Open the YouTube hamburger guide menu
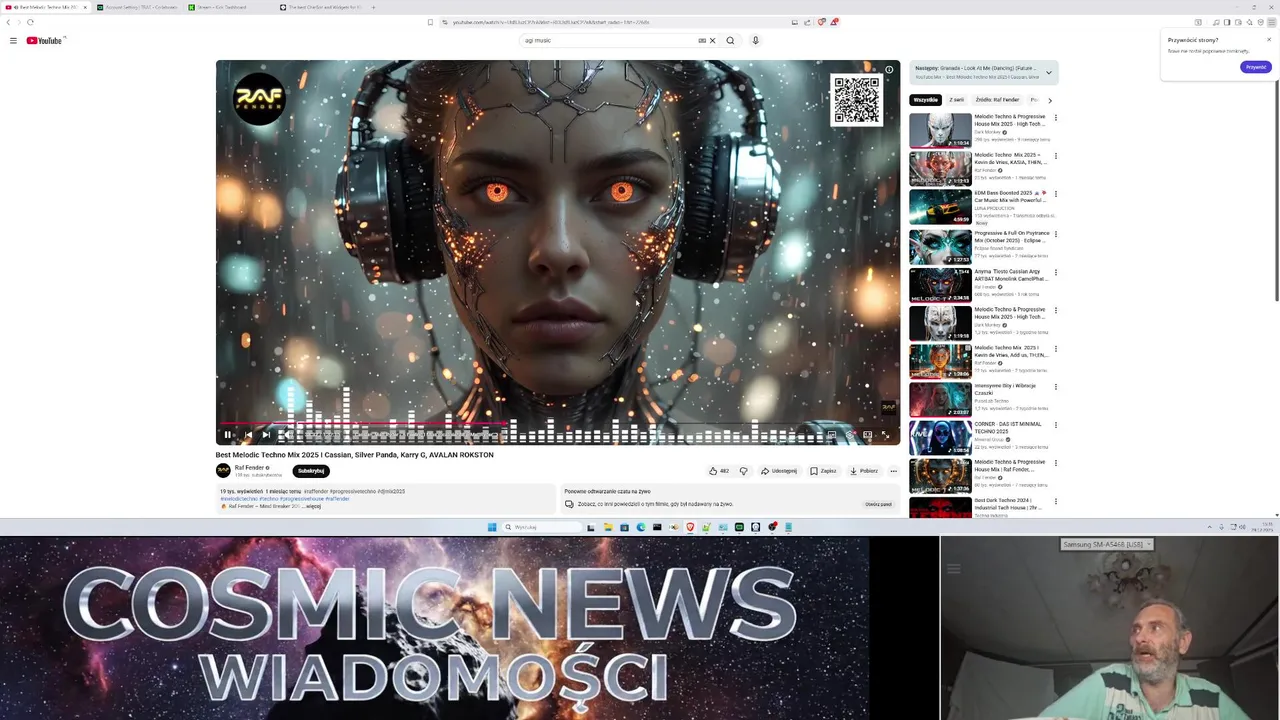The width and height of the screenshot is (1280, 720). (x=13, y=41)
